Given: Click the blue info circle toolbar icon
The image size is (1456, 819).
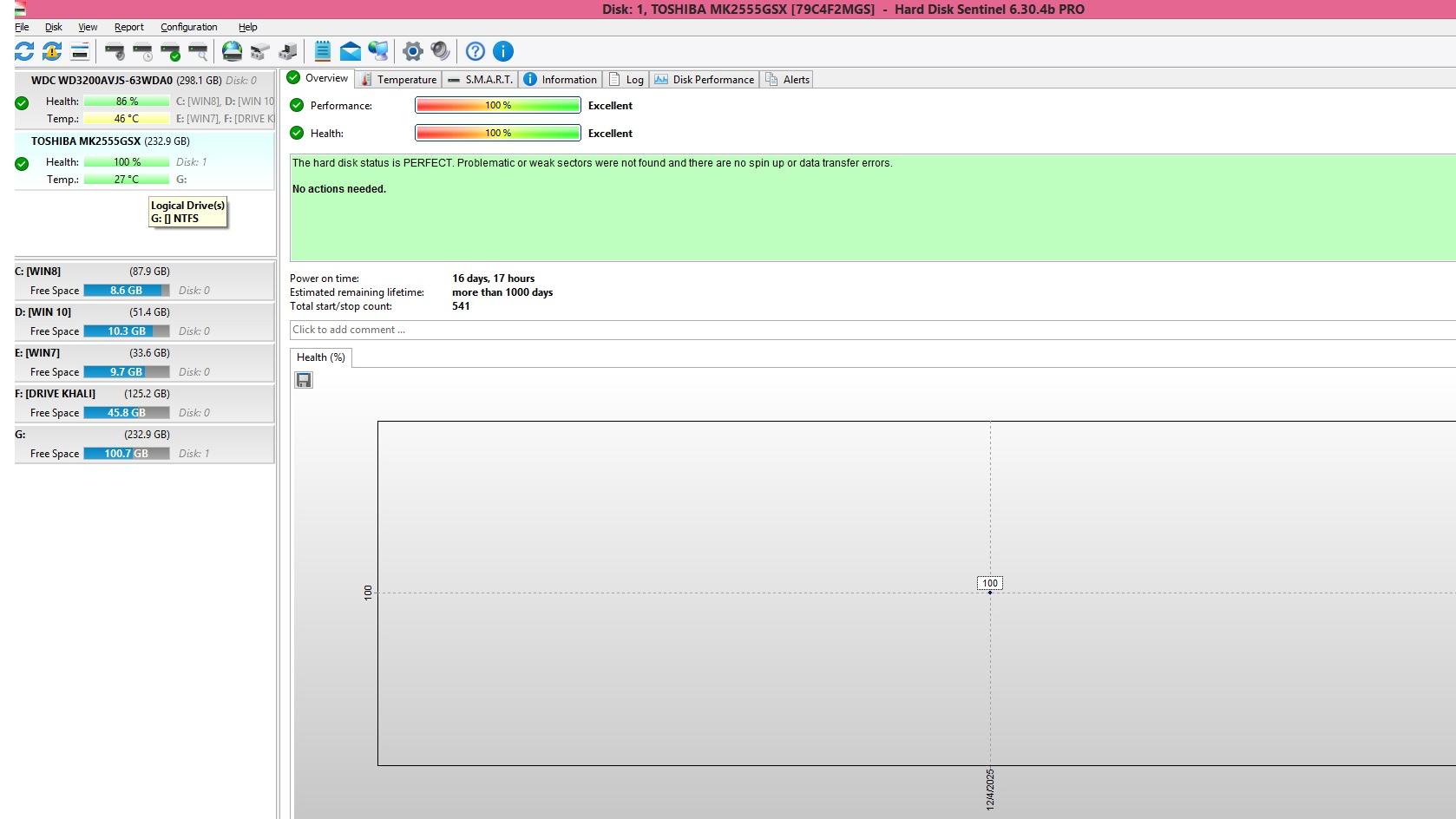Looking at the screenshot, I should click(503, 51).
